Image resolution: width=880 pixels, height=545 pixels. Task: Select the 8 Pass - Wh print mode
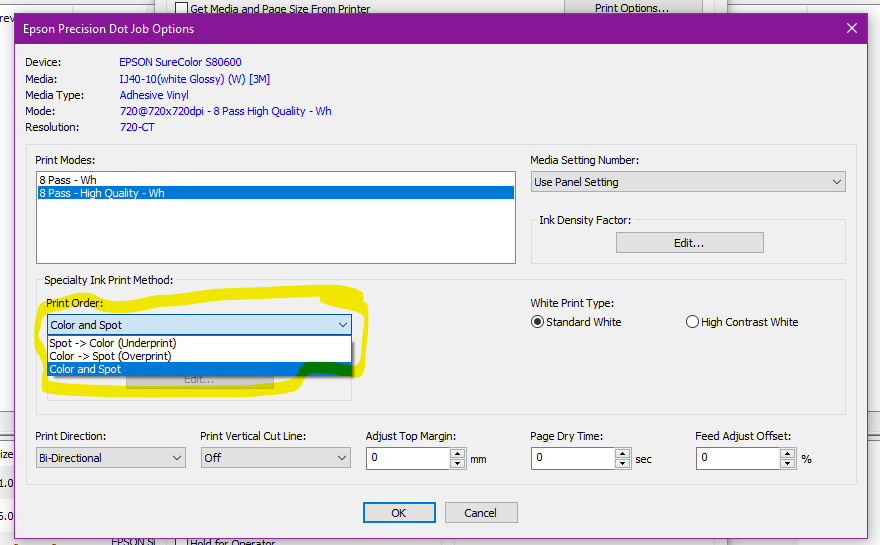pos(276,180)
